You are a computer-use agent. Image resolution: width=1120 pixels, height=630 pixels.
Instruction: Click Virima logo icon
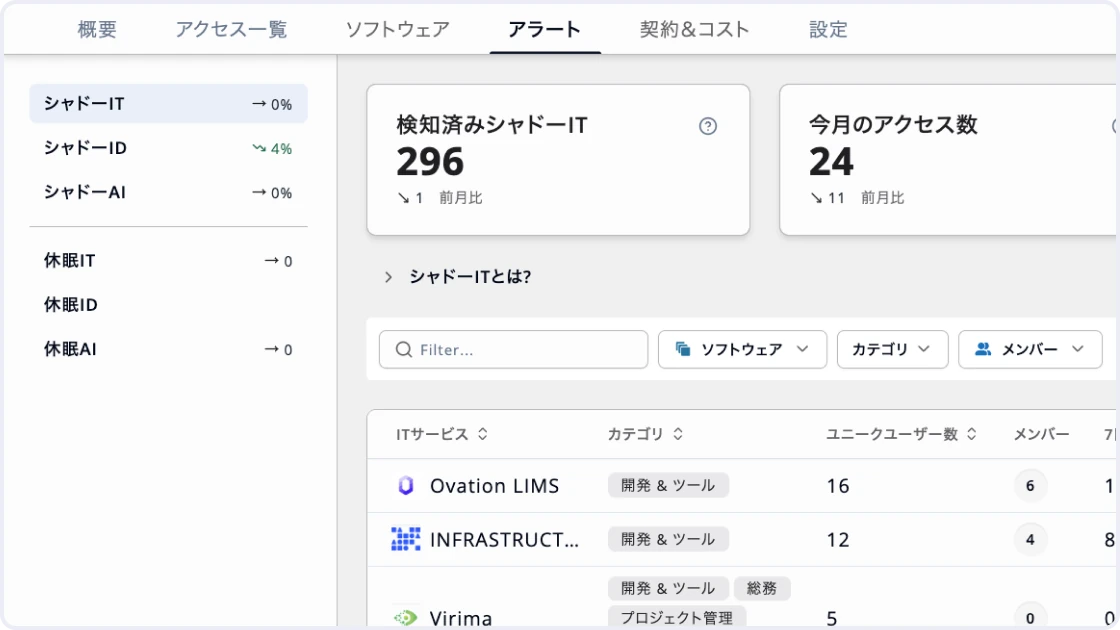pyautogui.click(x=406, y=618)
